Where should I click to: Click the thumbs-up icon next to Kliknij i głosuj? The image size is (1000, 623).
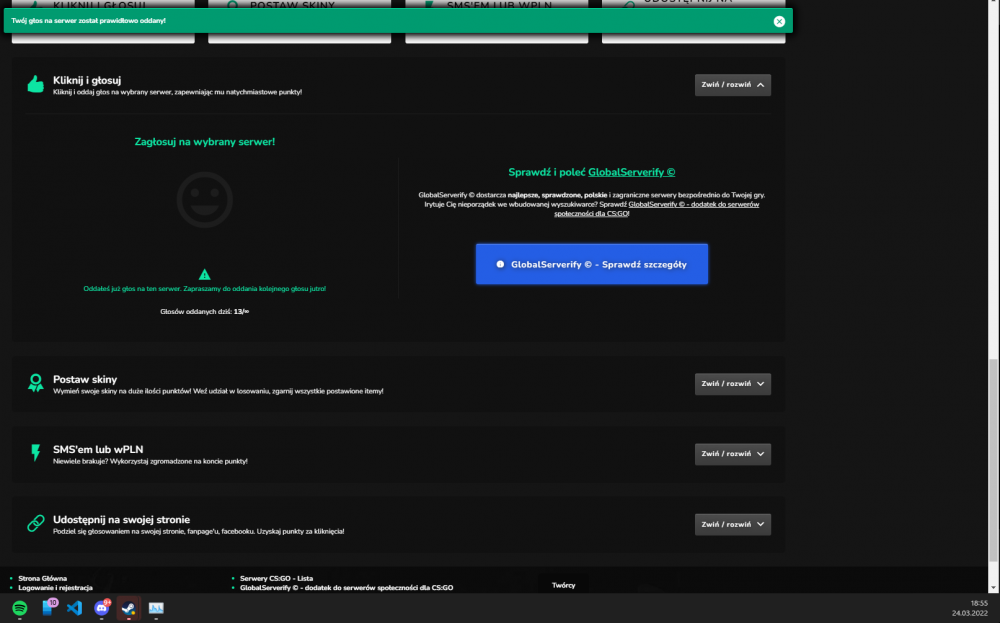pyautogui.click(x=36, y=84)
